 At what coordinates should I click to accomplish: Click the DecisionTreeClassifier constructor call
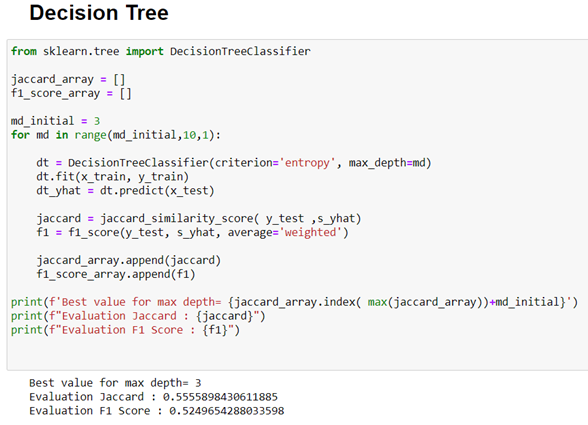point(234,163)
